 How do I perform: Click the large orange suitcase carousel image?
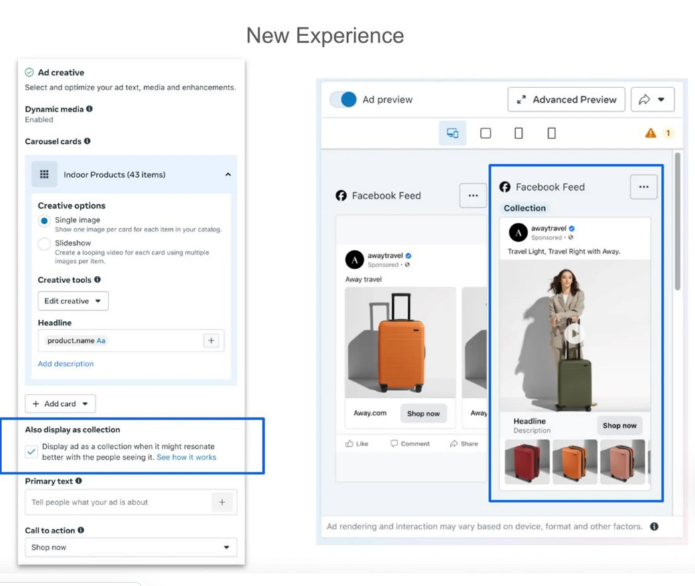(401, 343)
